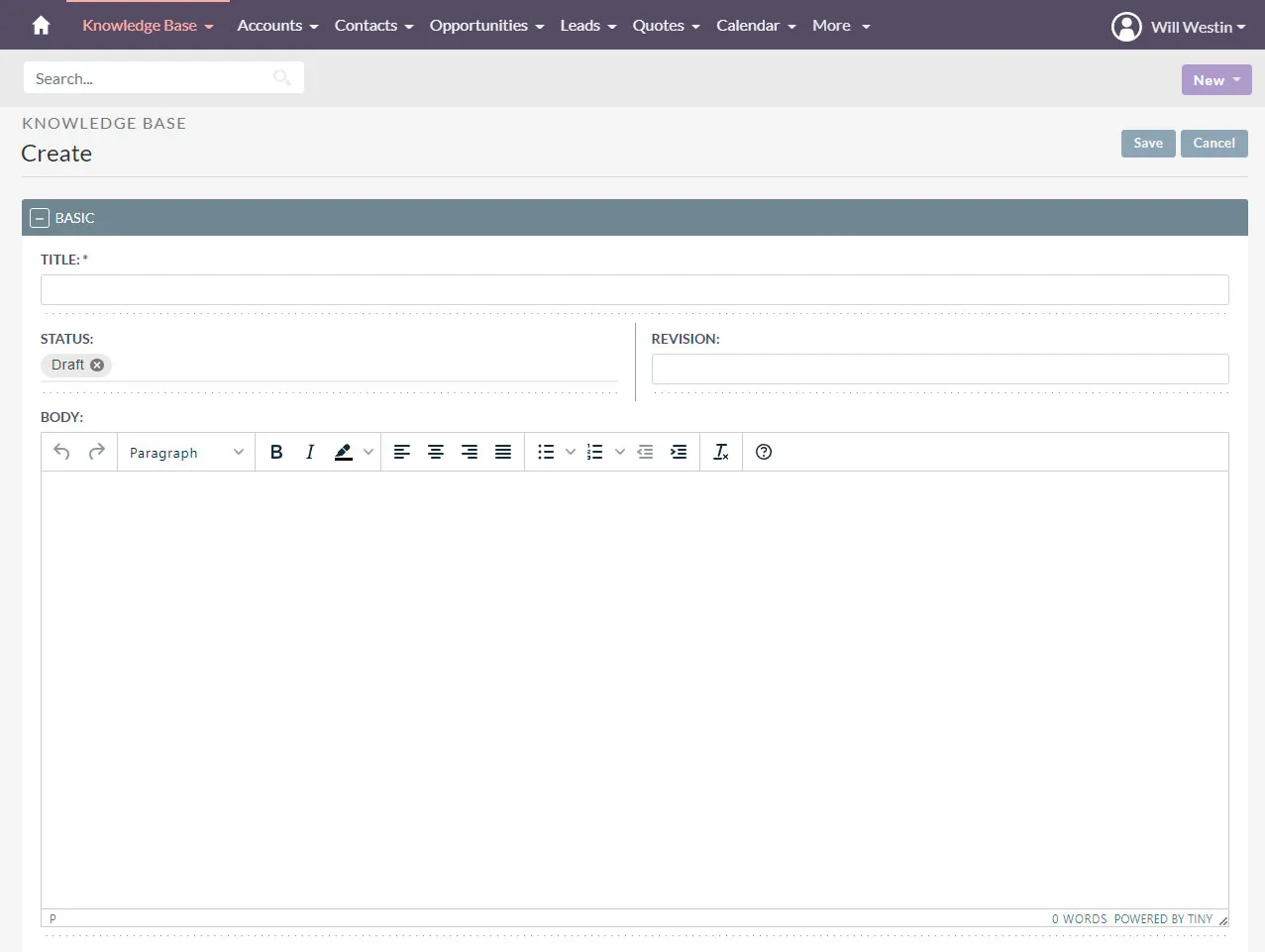
Task: Remove the Draft status tag
Action: coord(97,365)
